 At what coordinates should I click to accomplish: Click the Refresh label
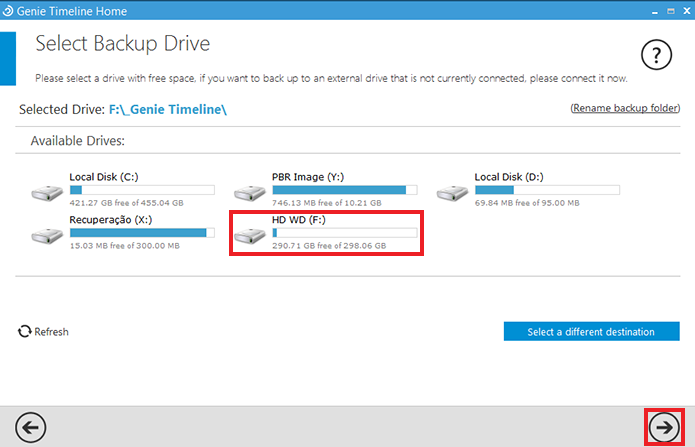[51, 332]
